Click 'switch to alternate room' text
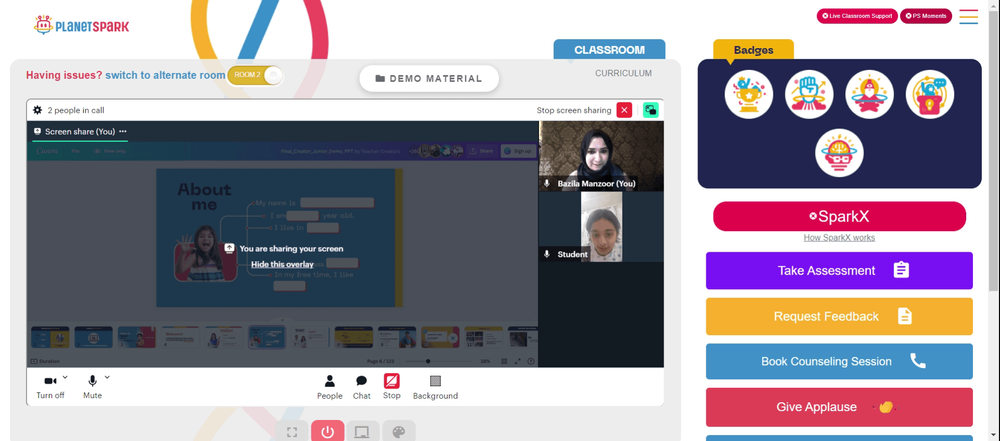1000x441 pixels. point(165,75)
